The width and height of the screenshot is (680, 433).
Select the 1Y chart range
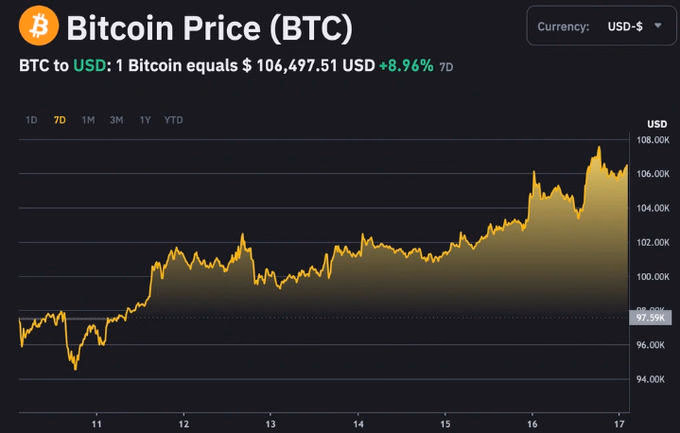pos(145,120)
